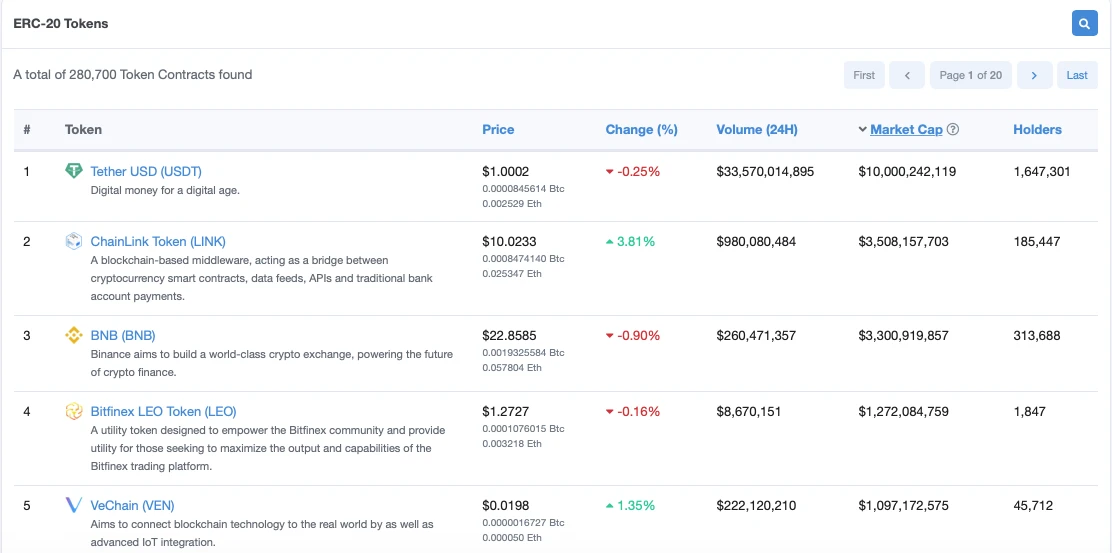Click volume $222,120,210

pos(756,505)
